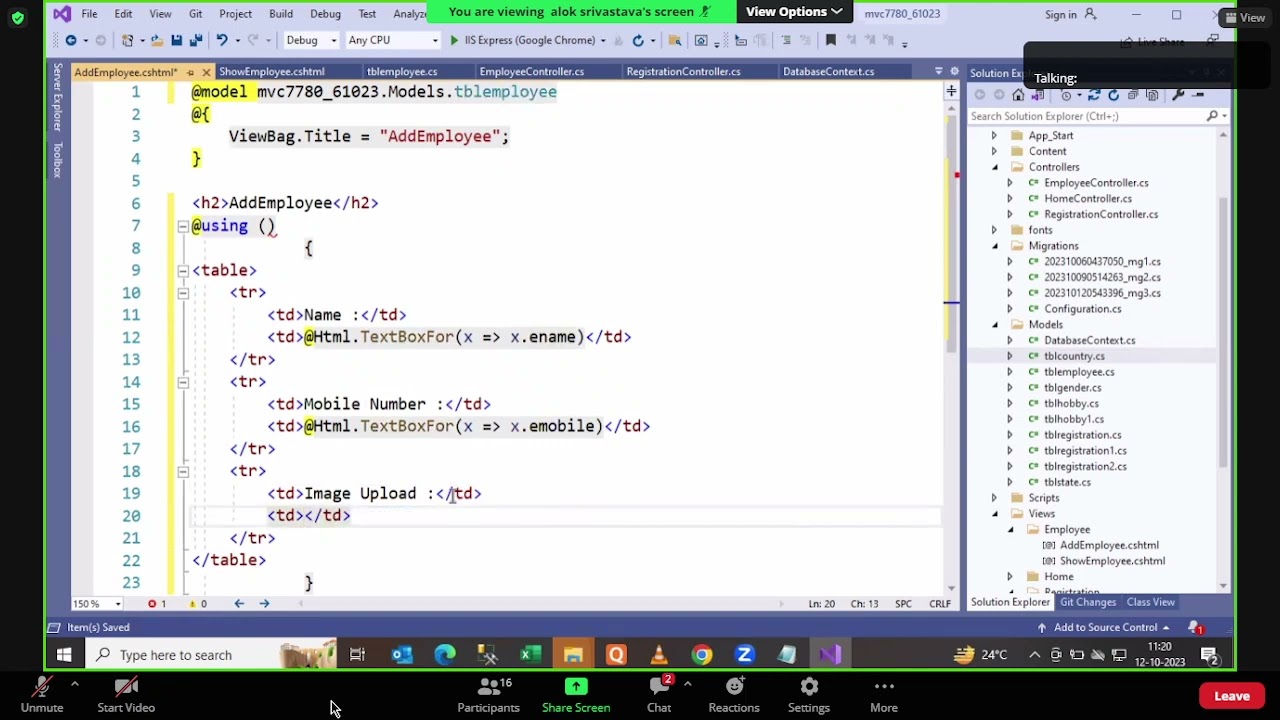
Task: Toggle Unmute microphone in Zoom
Action: click(42, 695)
